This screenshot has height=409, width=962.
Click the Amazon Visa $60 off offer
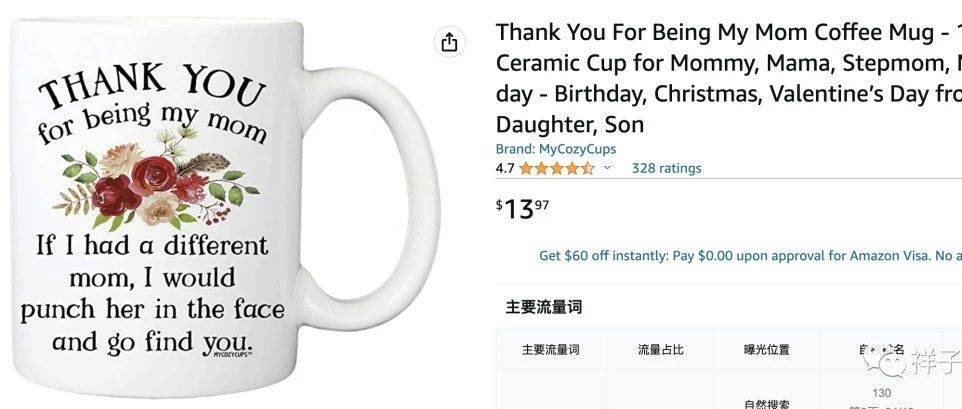click(750, 256)
